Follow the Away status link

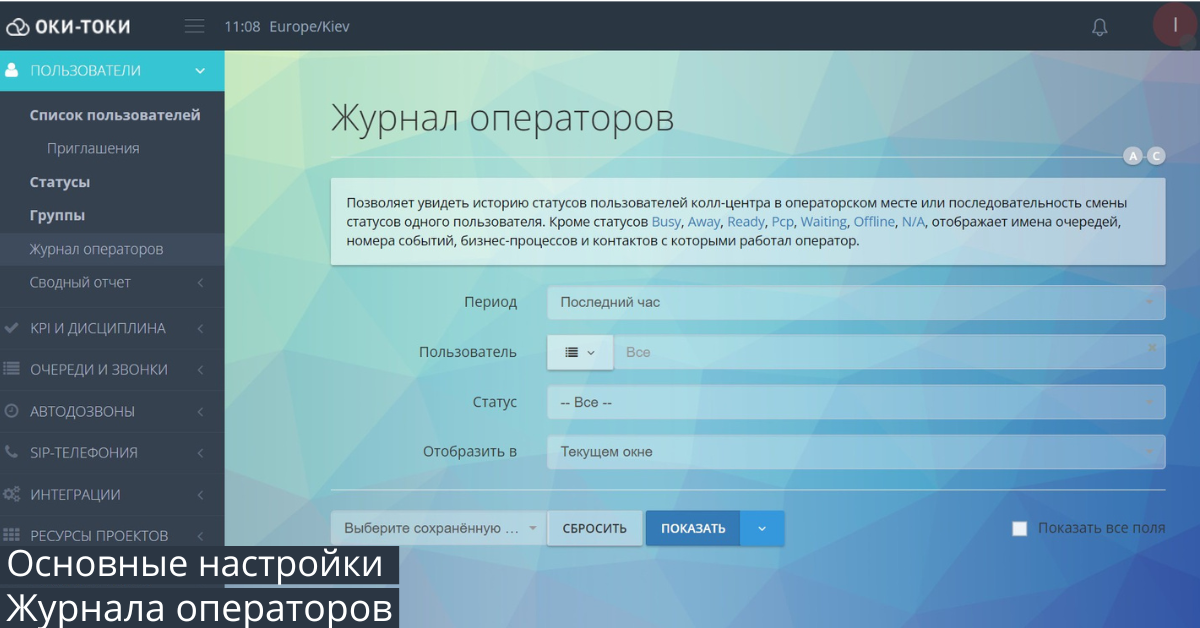tap(704, 222)
